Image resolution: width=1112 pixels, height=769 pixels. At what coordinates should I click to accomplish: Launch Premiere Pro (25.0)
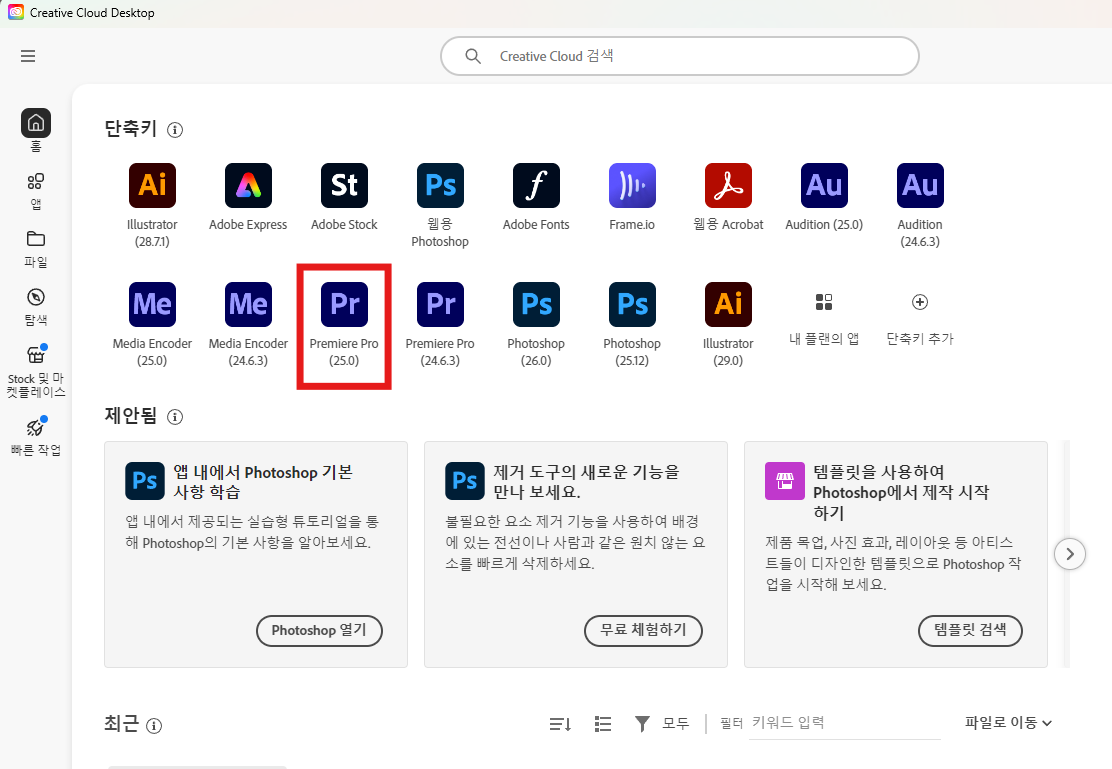point(344,304)
